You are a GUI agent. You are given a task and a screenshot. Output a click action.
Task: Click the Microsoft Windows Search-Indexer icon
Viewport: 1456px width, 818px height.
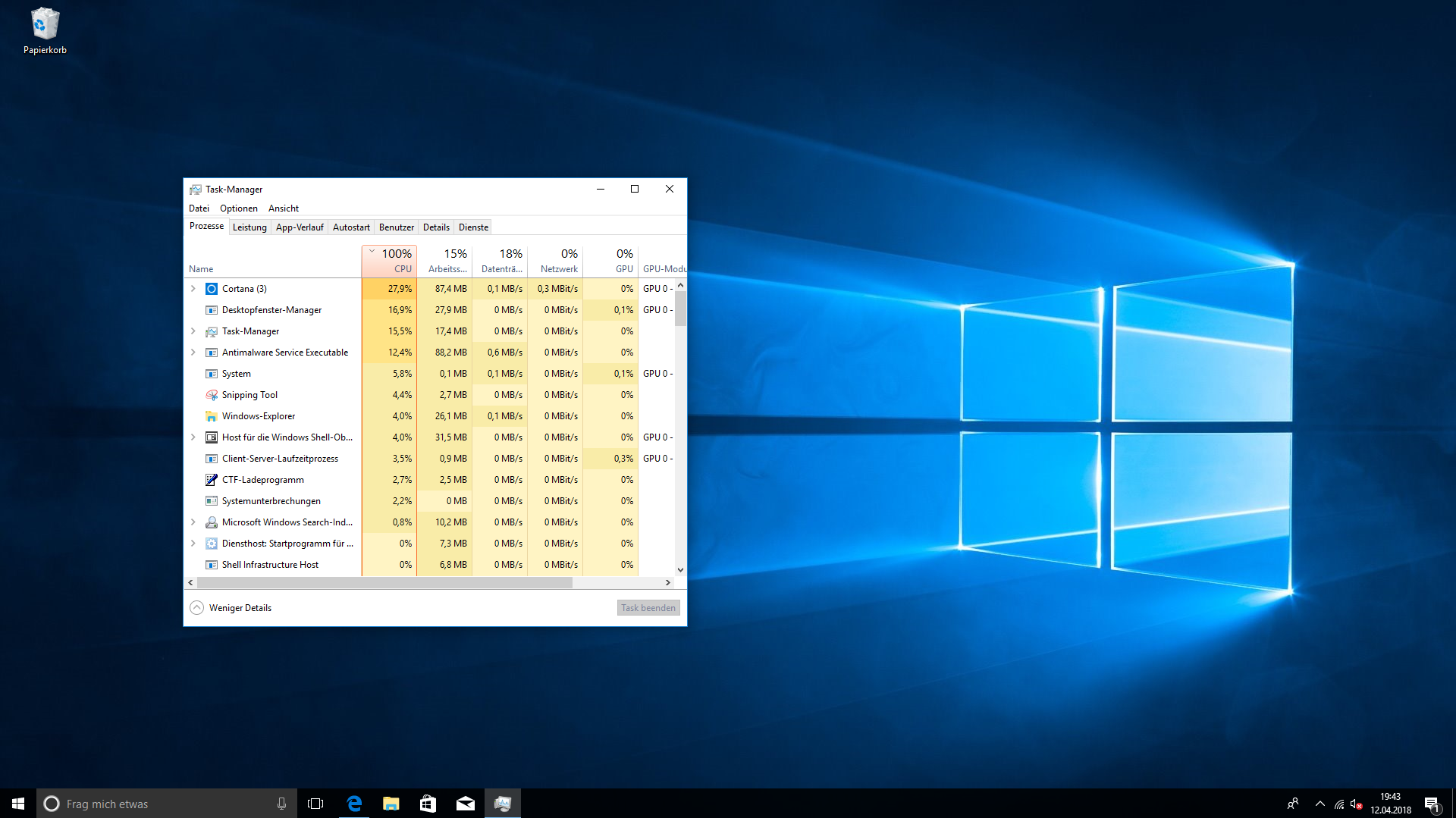click(212, 522)
